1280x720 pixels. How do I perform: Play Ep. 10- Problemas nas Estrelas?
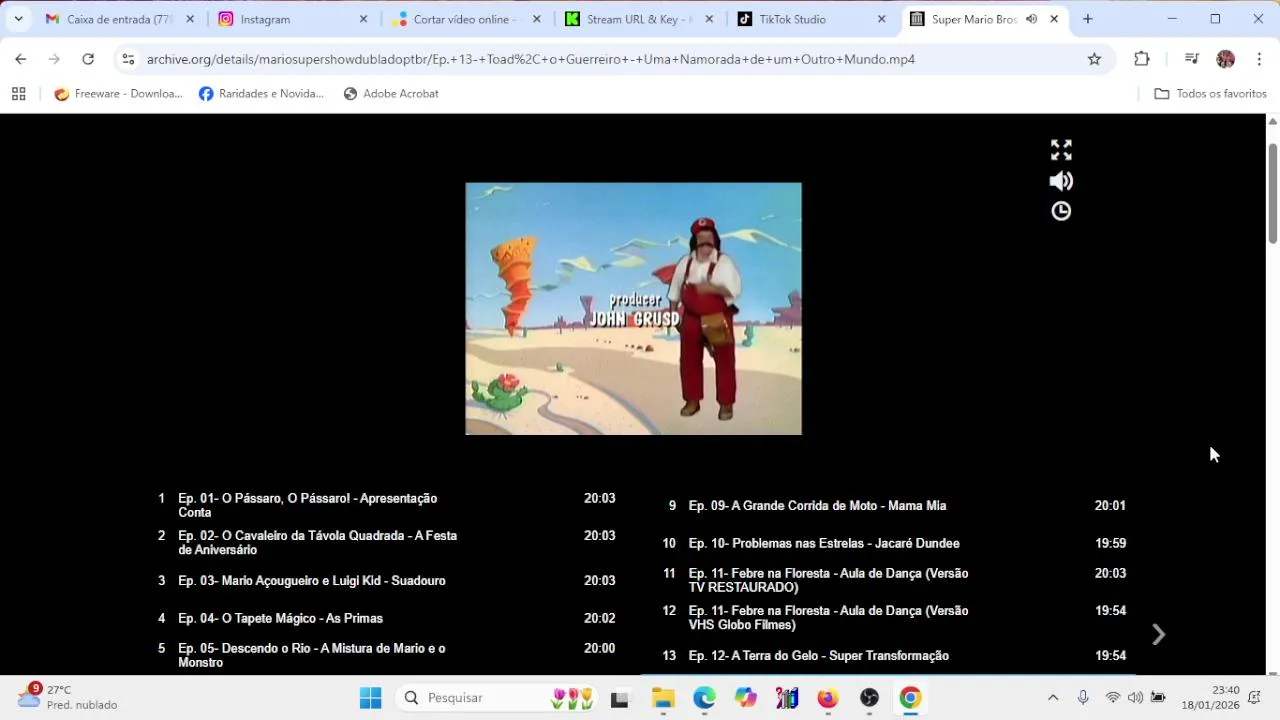[x=897, y=543]
